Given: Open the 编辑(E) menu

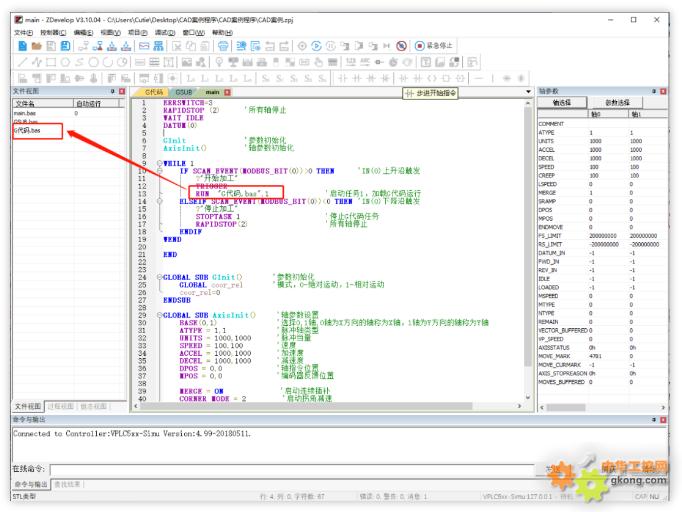Looking at the screenshot, I should [x=84, y=33].
